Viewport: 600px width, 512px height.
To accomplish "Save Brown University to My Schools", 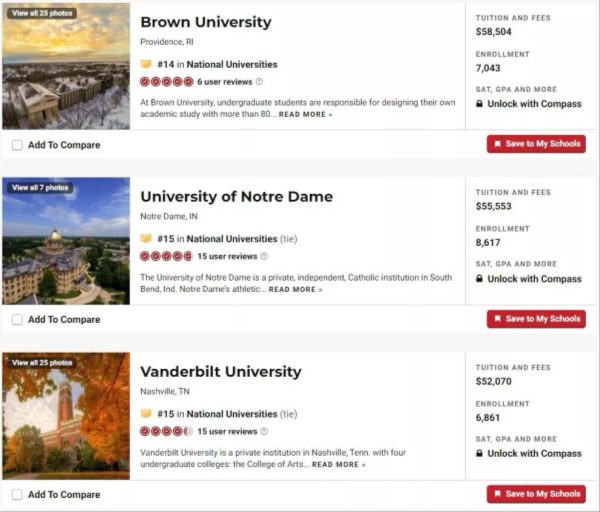I will (536, 144).
